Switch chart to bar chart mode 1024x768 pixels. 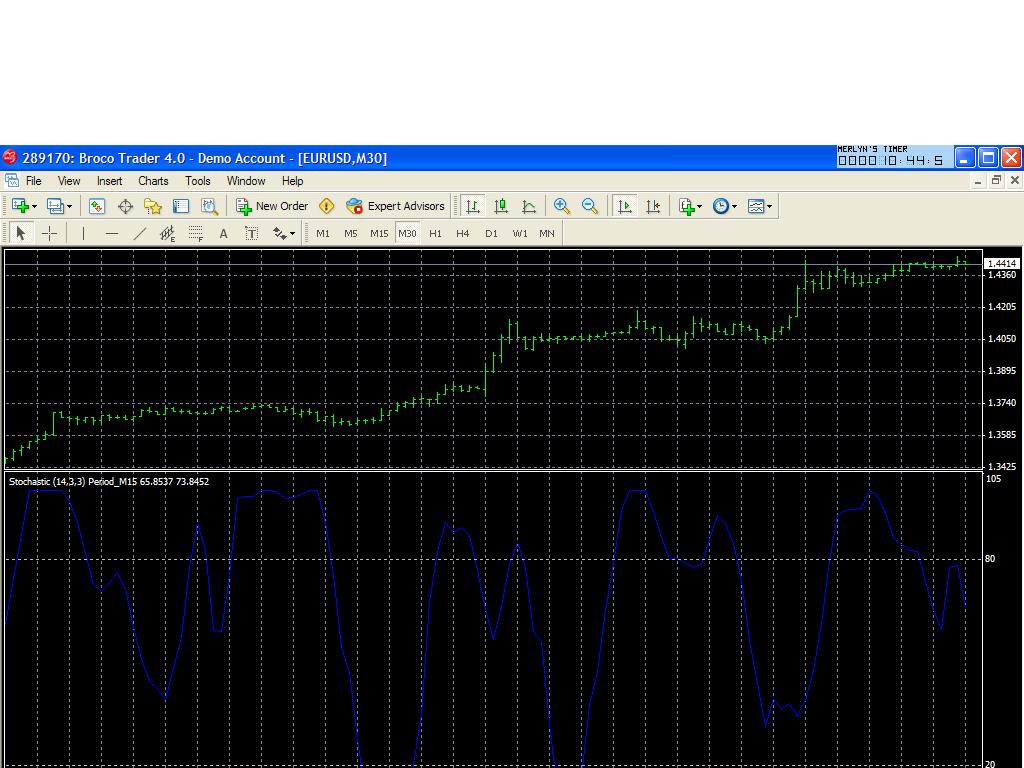pos(473,206)
